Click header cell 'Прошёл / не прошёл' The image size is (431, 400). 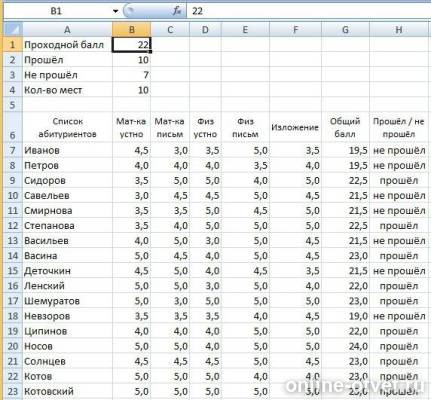(x=399, y=128)
